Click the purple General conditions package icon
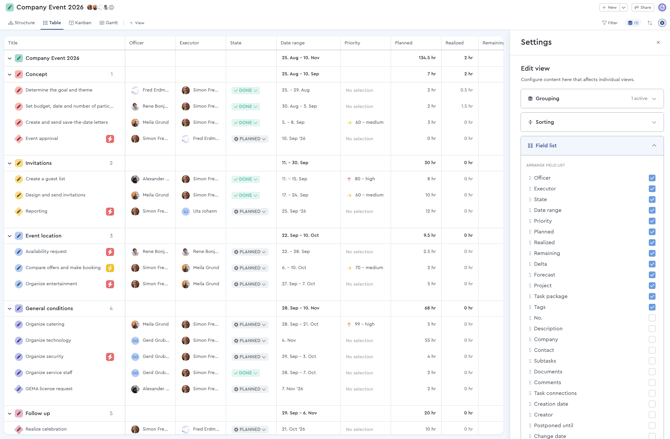 19,308
